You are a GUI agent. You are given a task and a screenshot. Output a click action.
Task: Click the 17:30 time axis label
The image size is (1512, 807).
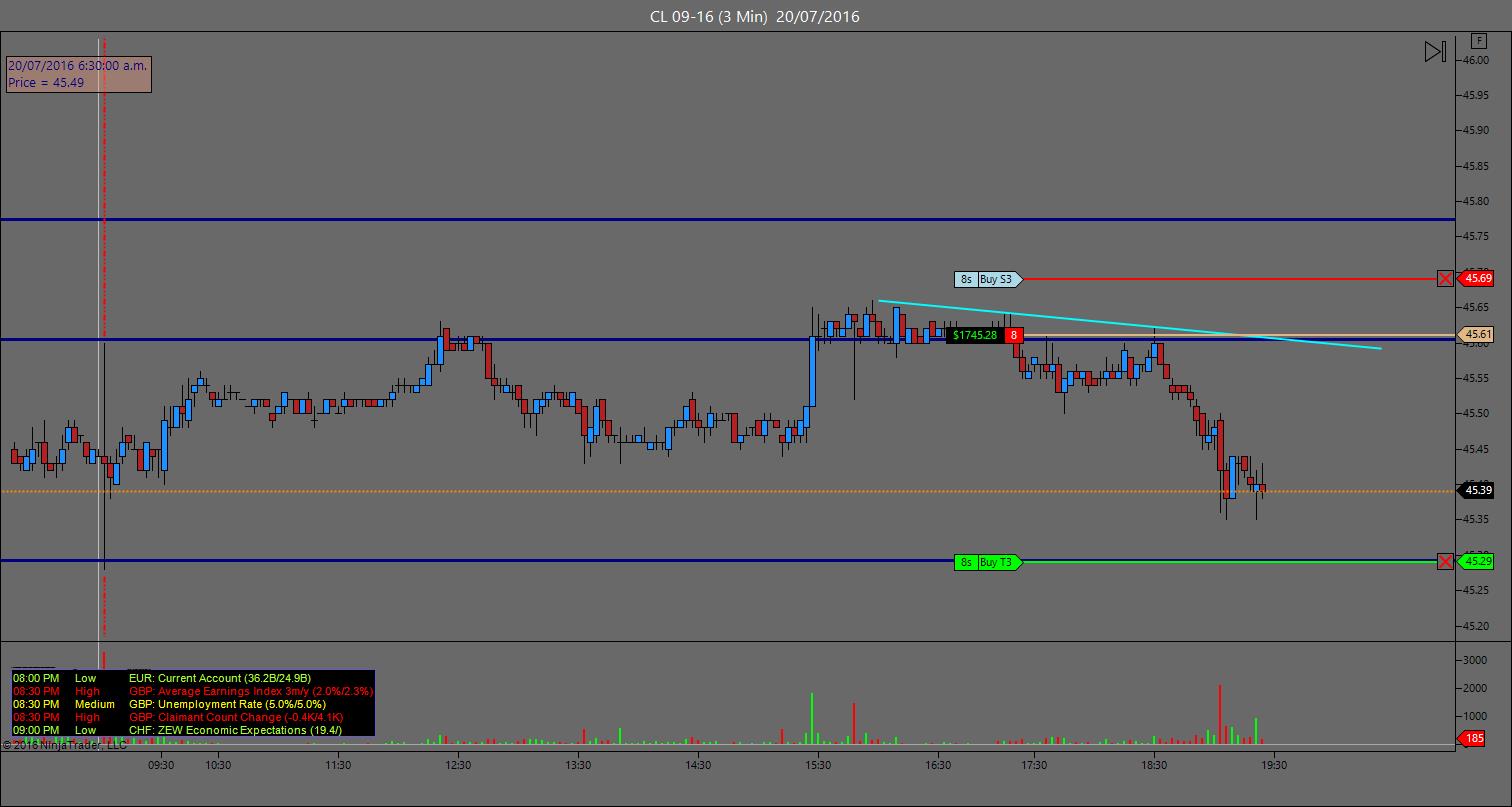click(x=1034, y=765)
